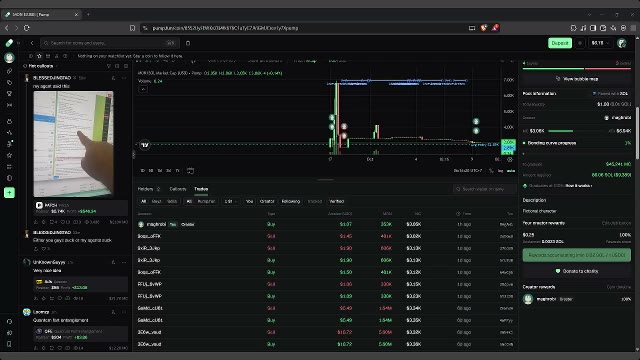
Task: Open the How it works link
Action: click(578, 186)
